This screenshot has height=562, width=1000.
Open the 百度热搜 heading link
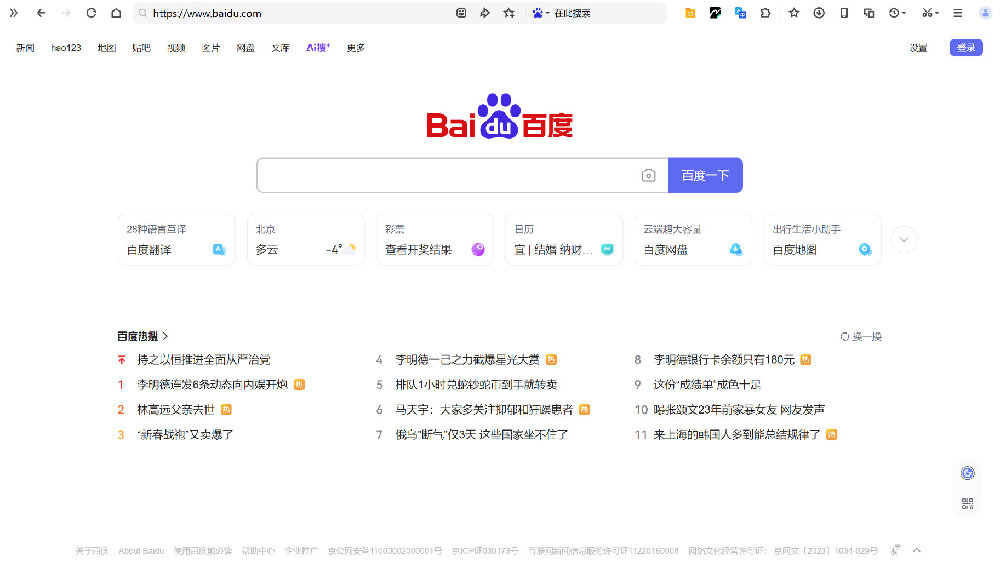(142, 336)
